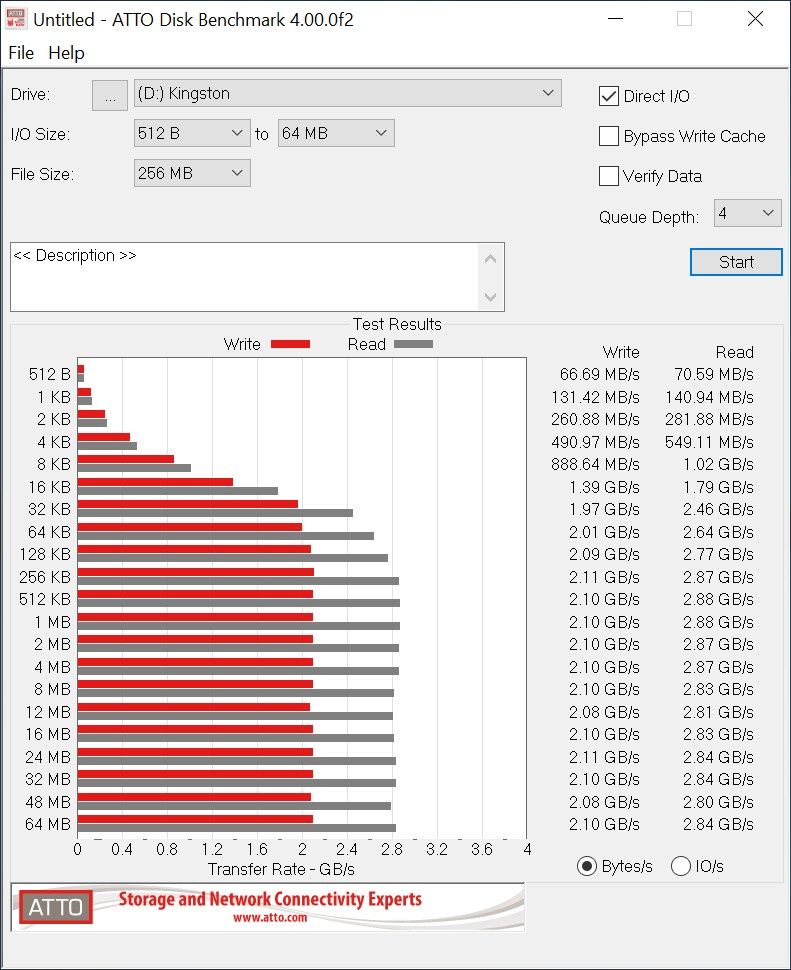Open the www.atto.com banner link
791x970 pixels.
pyautogui.click(x=270, y=917)
